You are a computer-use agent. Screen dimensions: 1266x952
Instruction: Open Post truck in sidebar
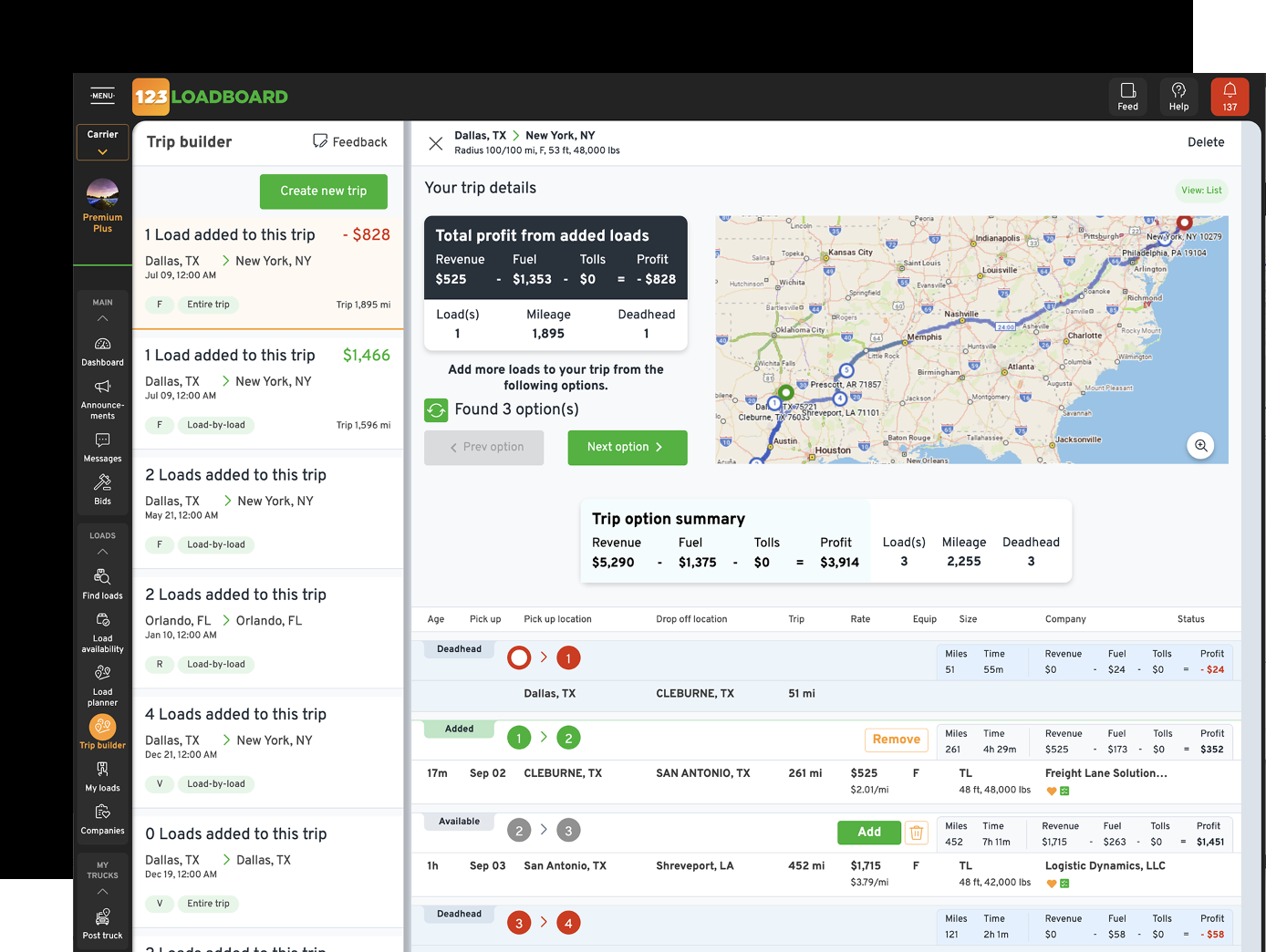click(102, 924)
